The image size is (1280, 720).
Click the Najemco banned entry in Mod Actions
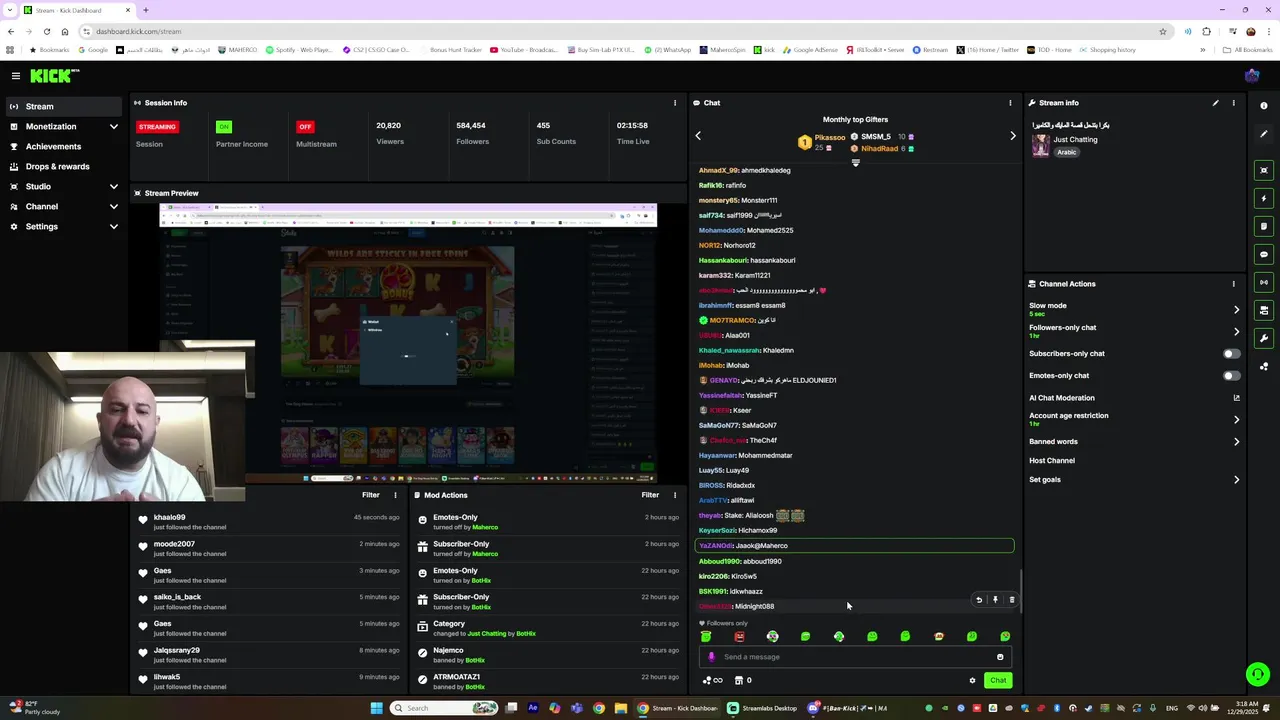(548, 655)
